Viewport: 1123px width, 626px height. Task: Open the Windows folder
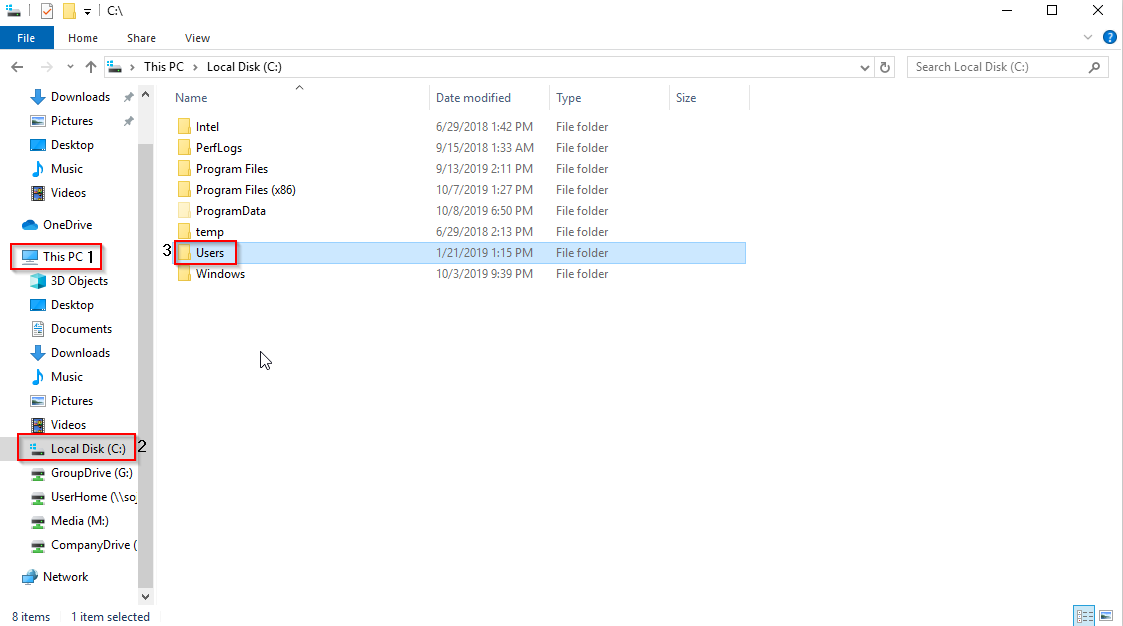pyautogui.click(x=217, y=273)
